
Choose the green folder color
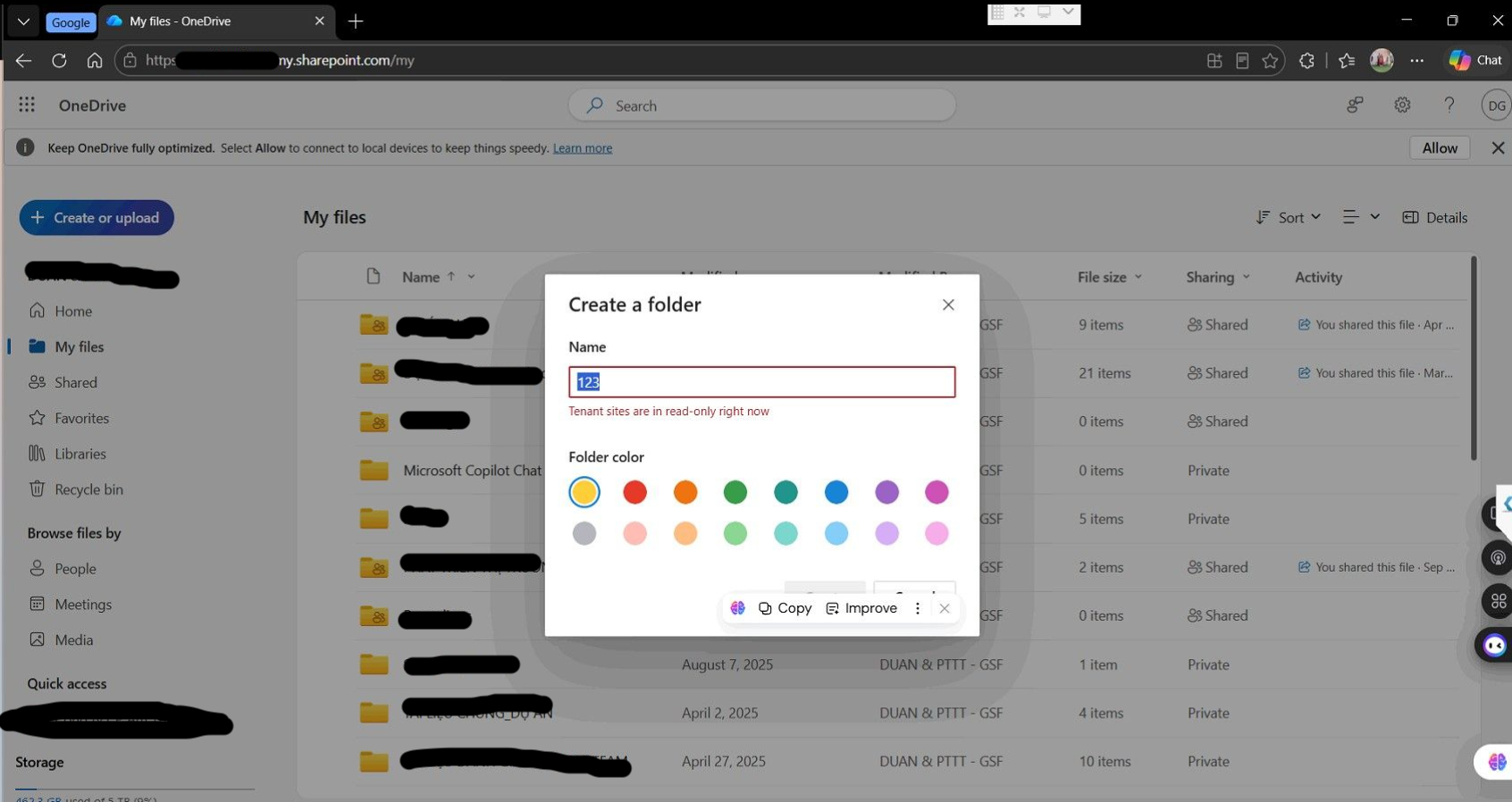click(735, 492)
